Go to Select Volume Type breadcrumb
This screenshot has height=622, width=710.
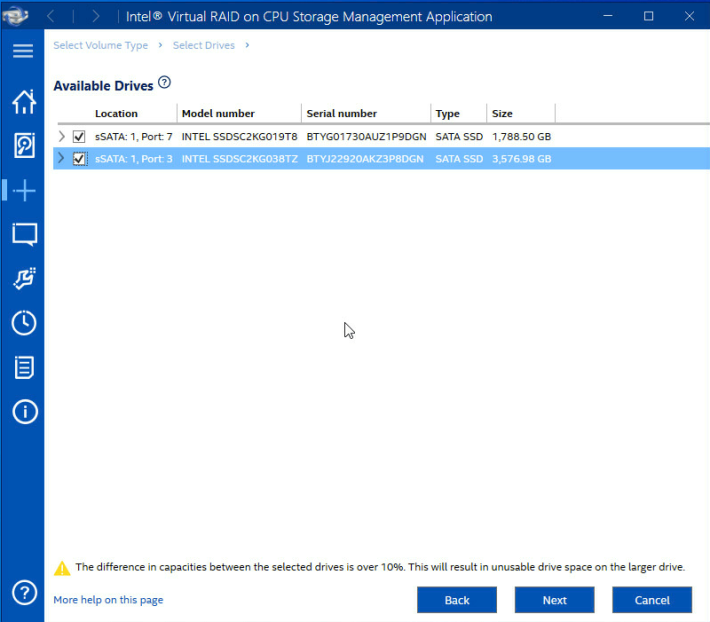click(101, 45)
